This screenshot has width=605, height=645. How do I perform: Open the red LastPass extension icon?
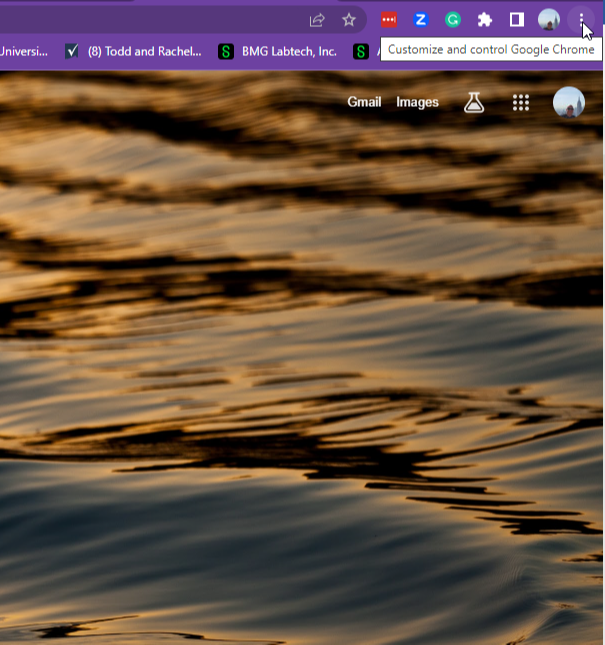[389, 20]
